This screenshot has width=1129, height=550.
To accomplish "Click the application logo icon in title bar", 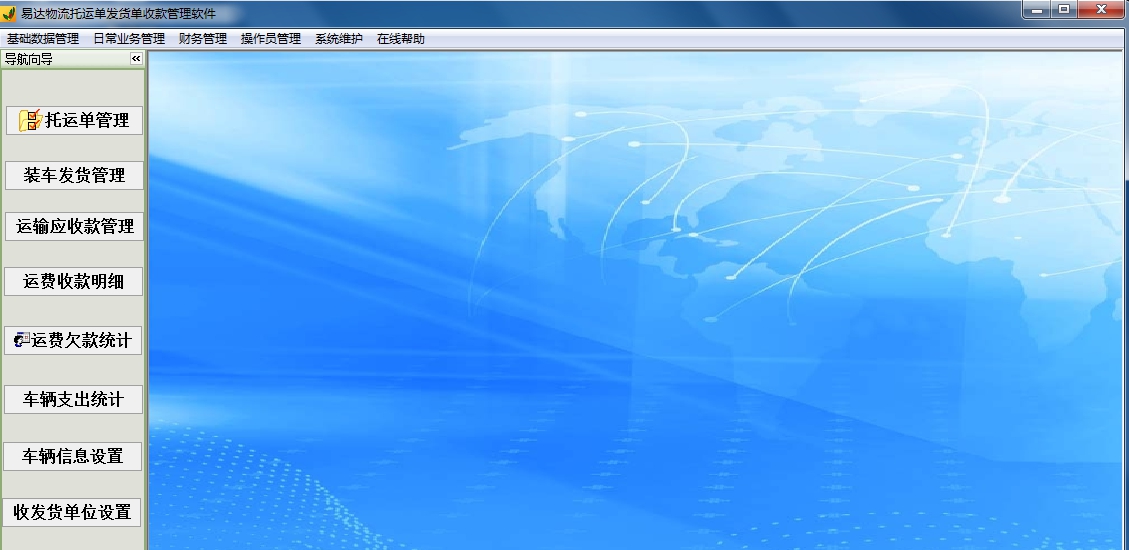I will (x=9, y=14).
